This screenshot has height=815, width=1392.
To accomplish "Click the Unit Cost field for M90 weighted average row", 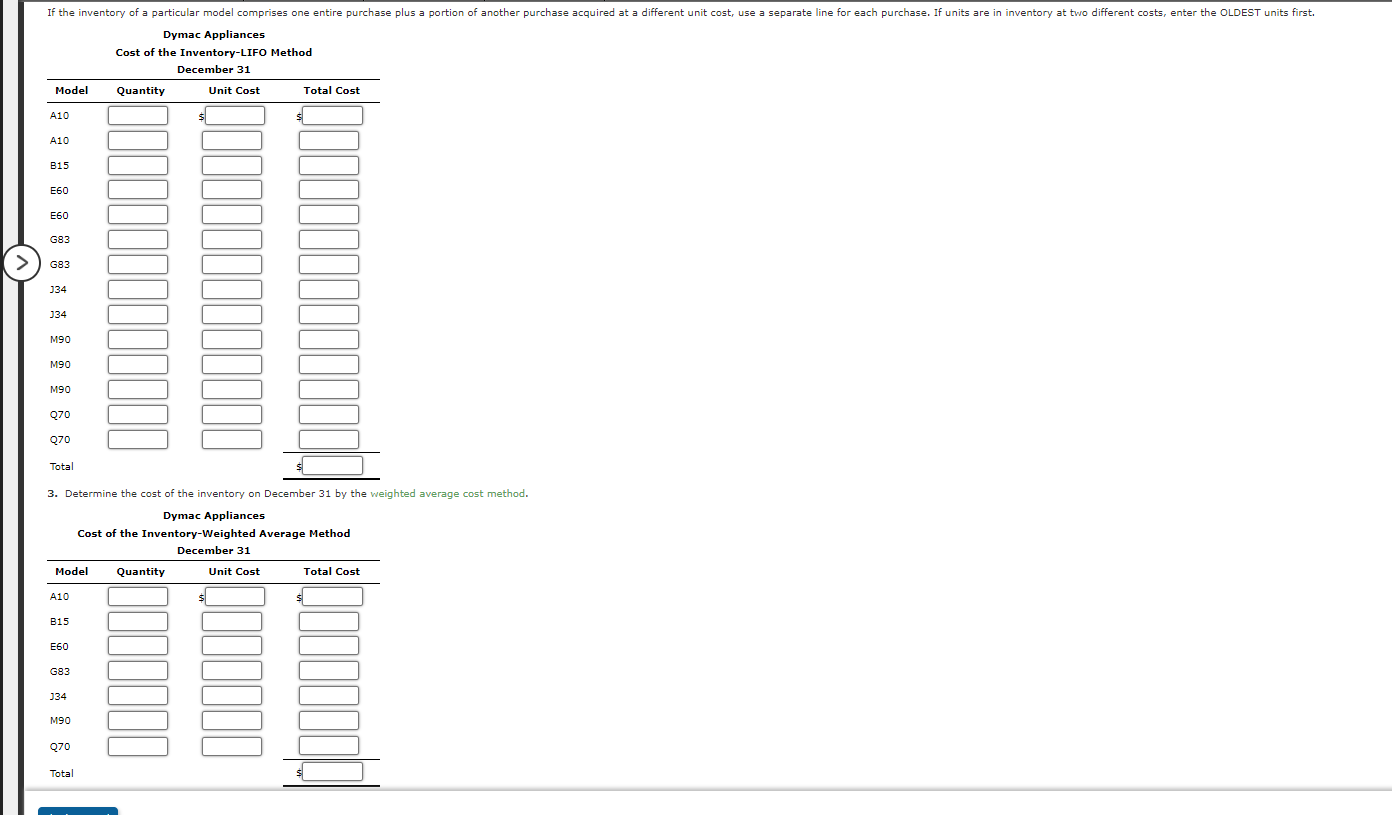I will (232, 720).
